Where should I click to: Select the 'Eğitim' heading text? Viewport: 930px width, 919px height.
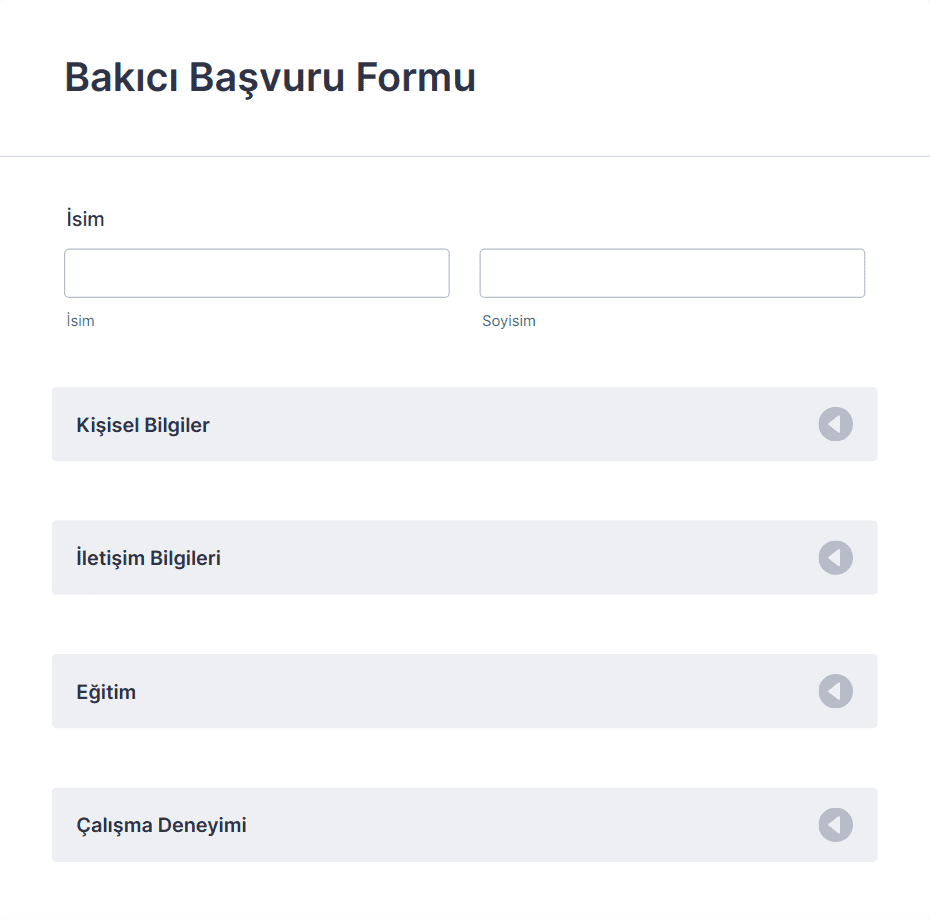pos(106,692)
